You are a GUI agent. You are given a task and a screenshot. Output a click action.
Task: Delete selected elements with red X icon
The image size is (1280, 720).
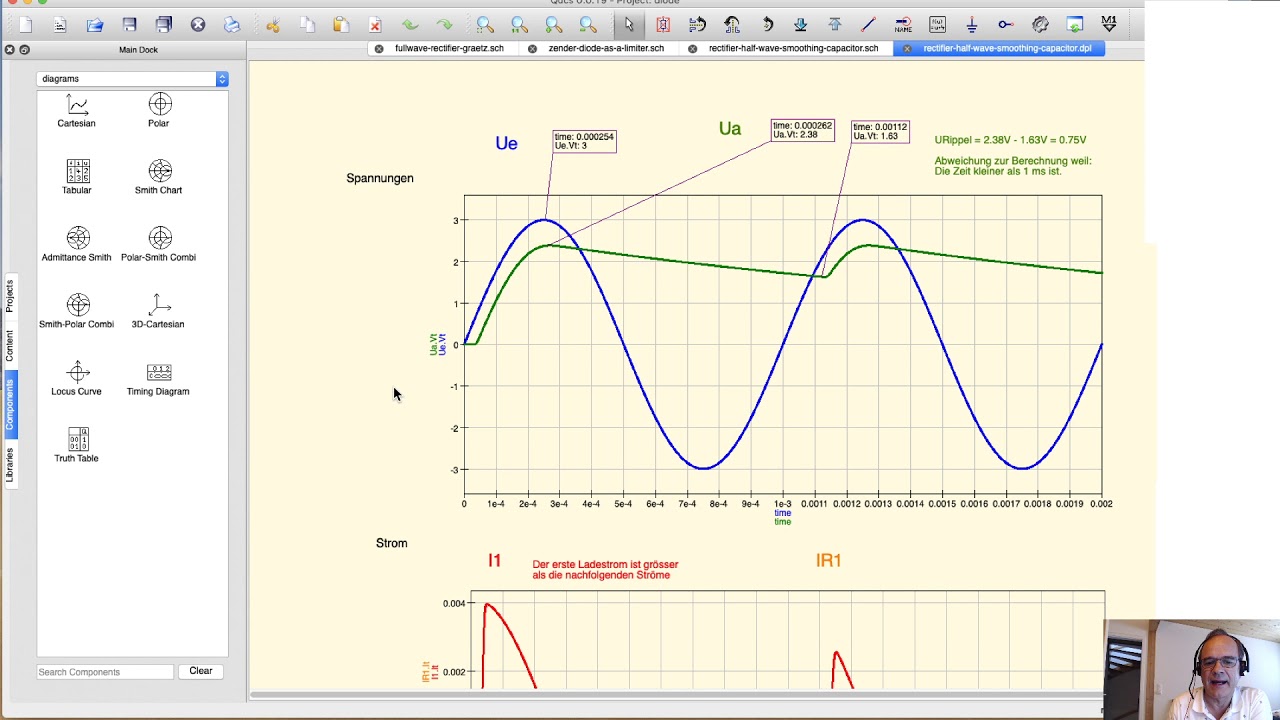click(x=375, y=25)
